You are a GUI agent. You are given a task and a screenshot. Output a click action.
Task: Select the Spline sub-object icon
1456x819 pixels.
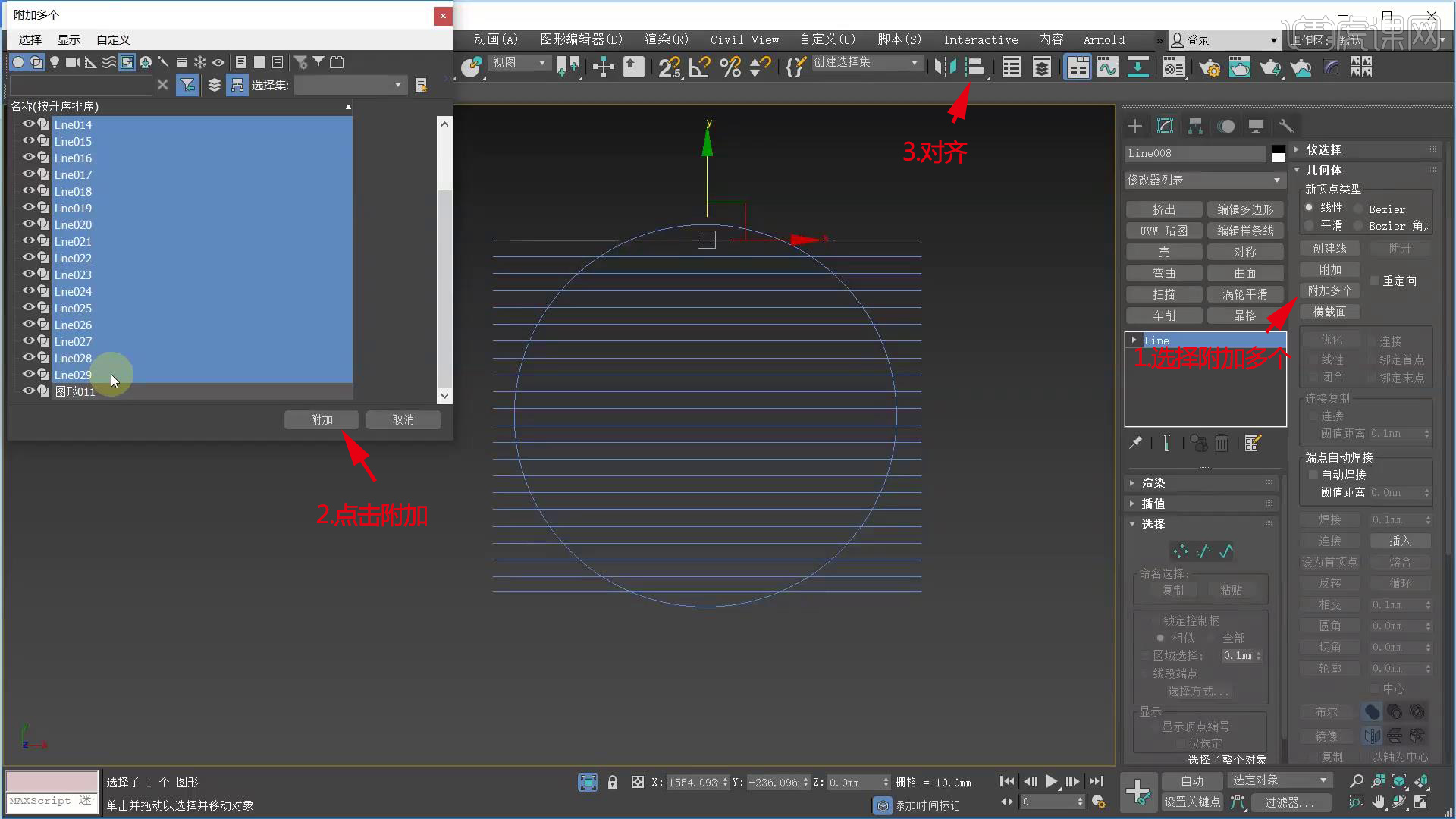(1226, 551)
